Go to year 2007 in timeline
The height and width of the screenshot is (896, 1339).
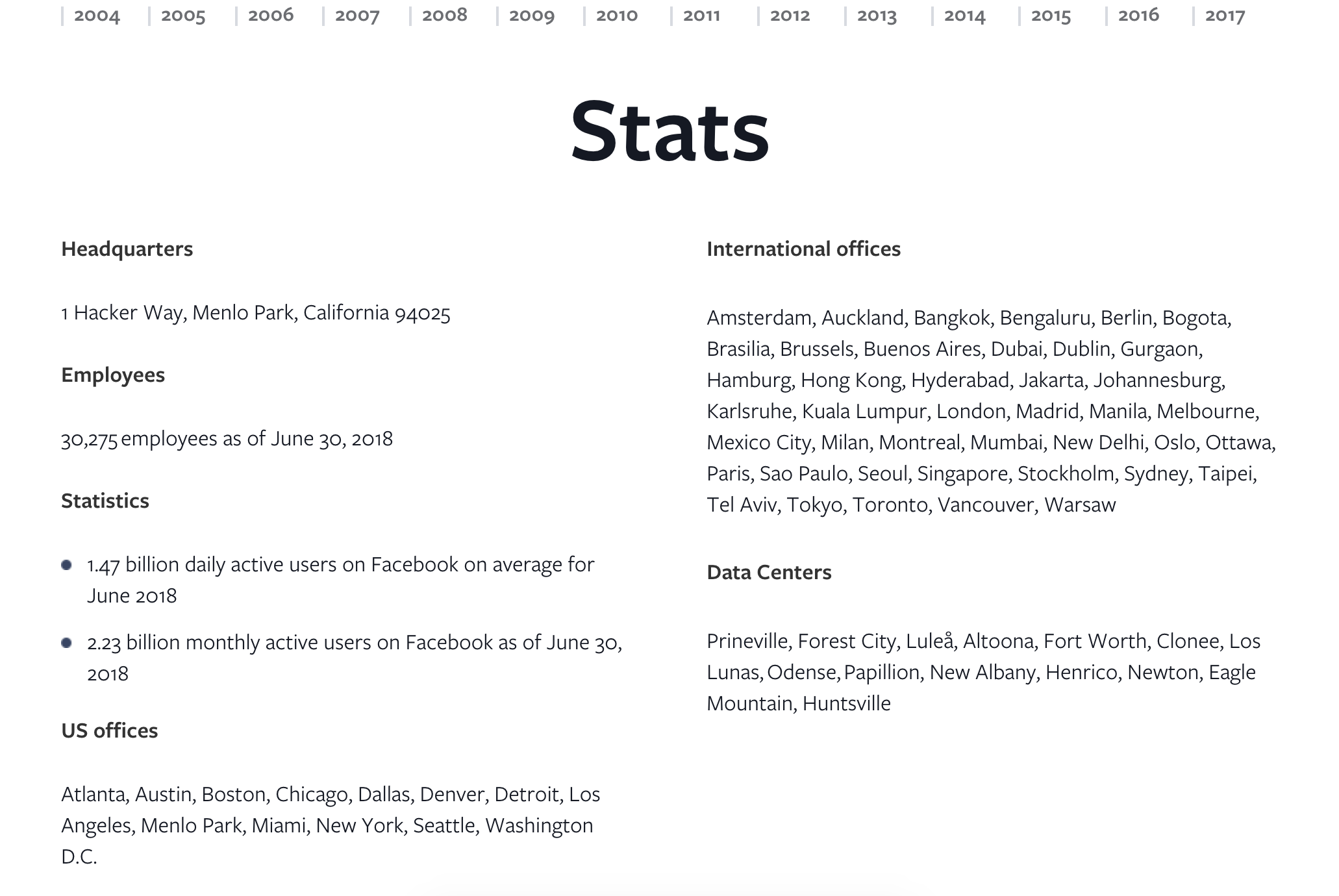click(357, 16)
